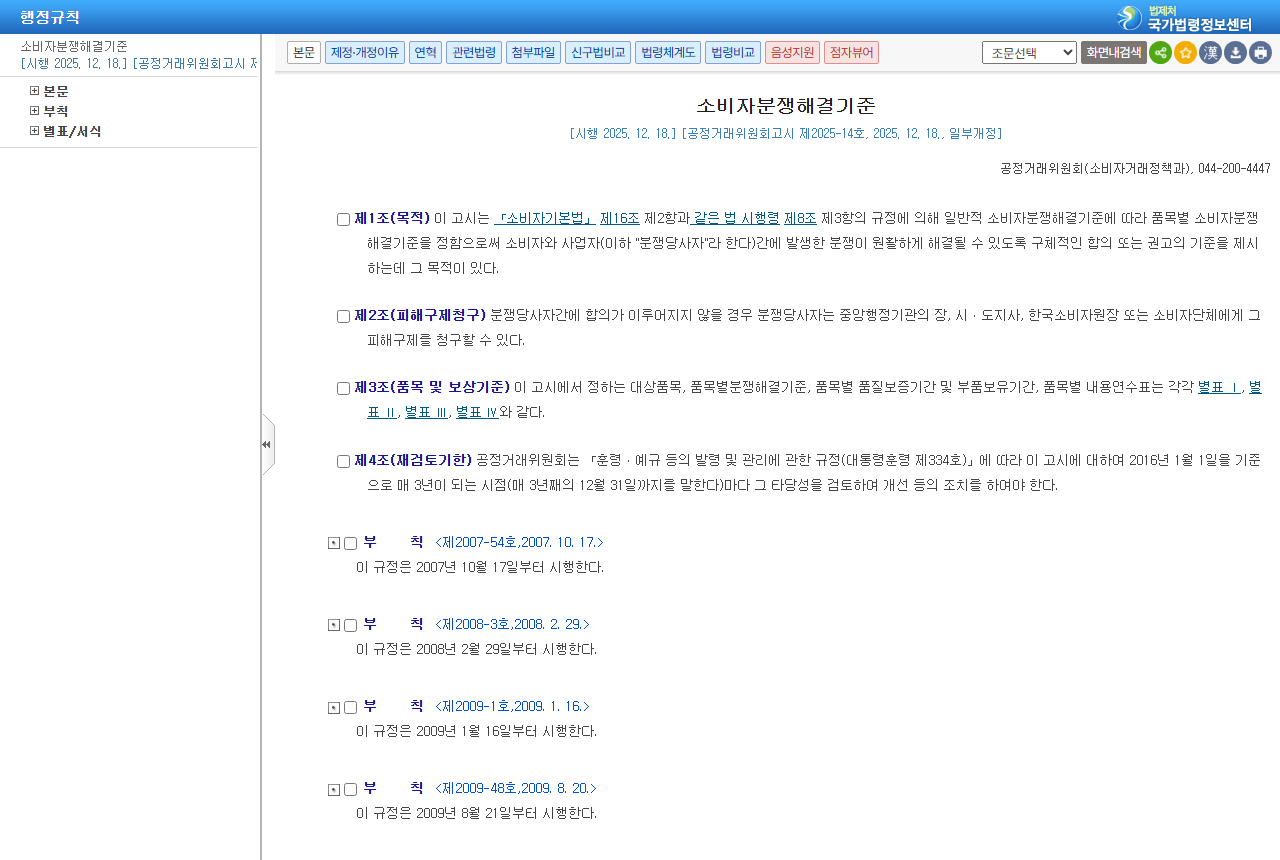This screenshot has height=860, width=1280.
Task: Click small icon beside 제2009-1호 addendum
Action: point(334,707)
